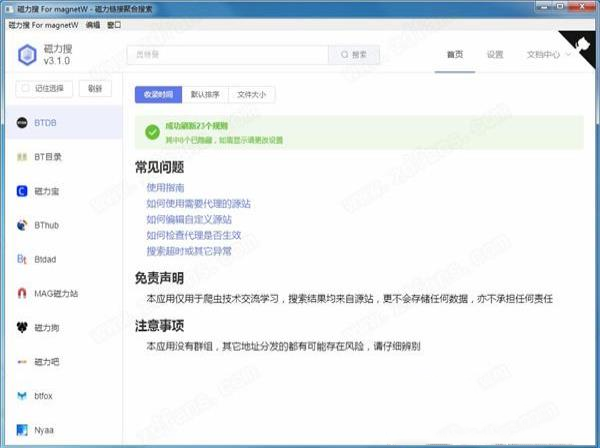
Task: Click the 免责声明 heading
Action: [x=160, y=278]
